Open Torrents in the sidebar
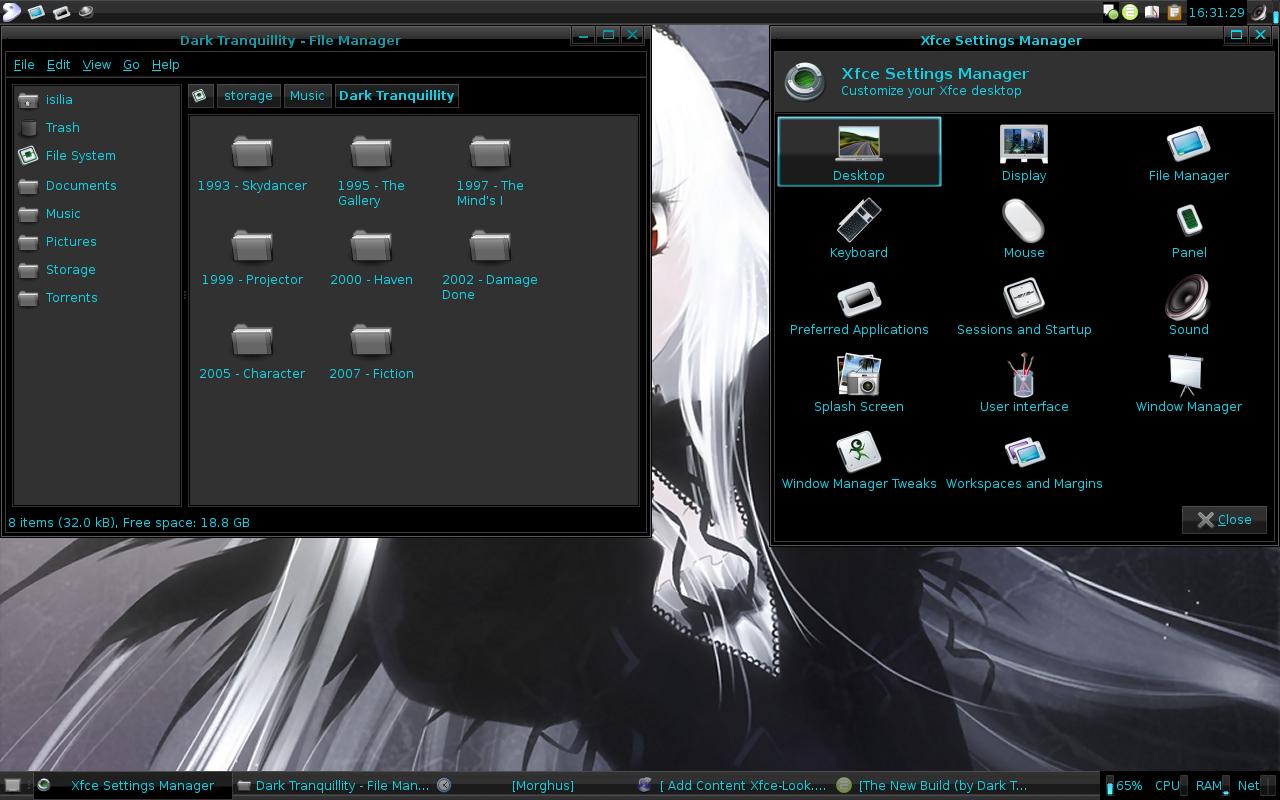The width and height of the screenshot is (1280, 800). [x=97, y=297]
